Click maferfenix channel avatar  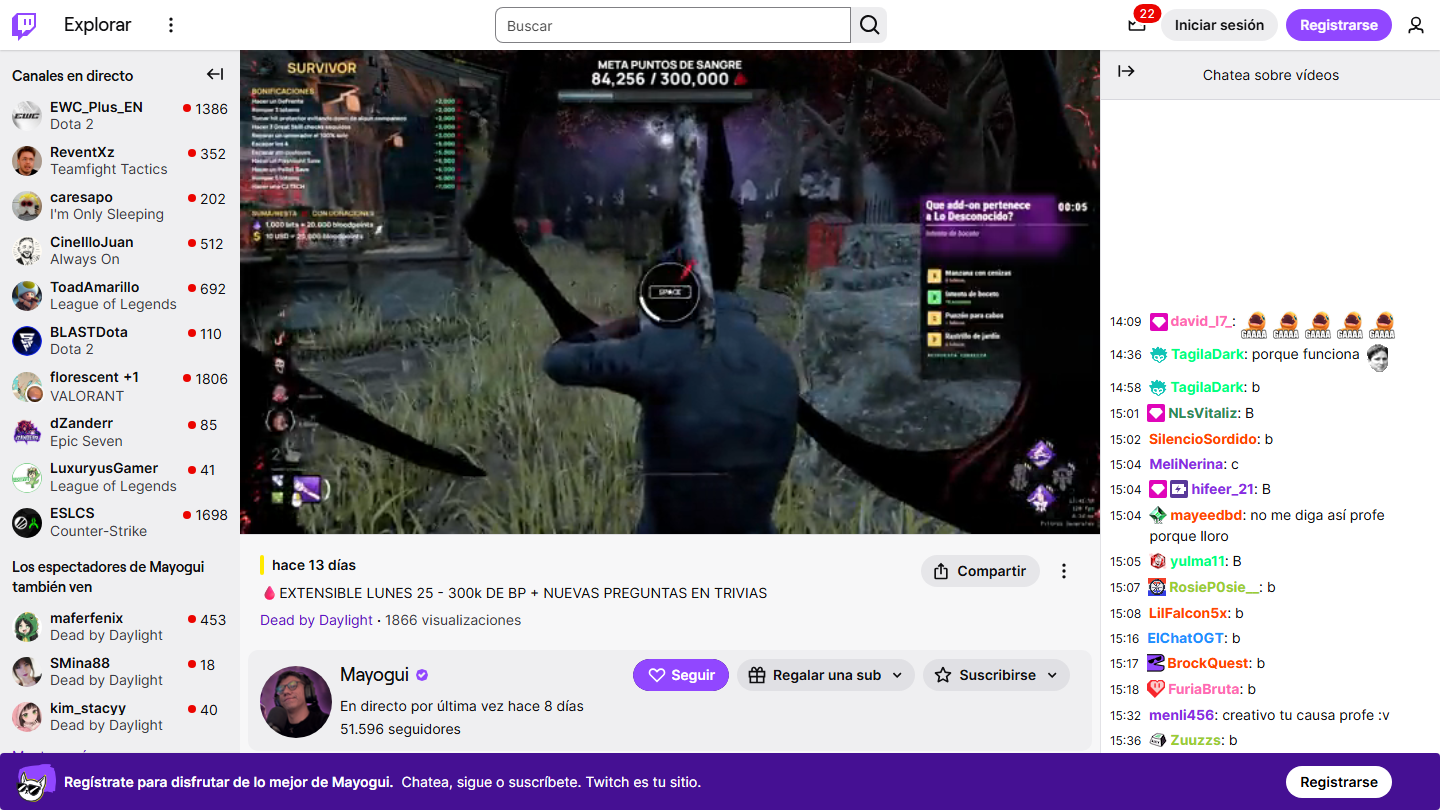(27, 627)
